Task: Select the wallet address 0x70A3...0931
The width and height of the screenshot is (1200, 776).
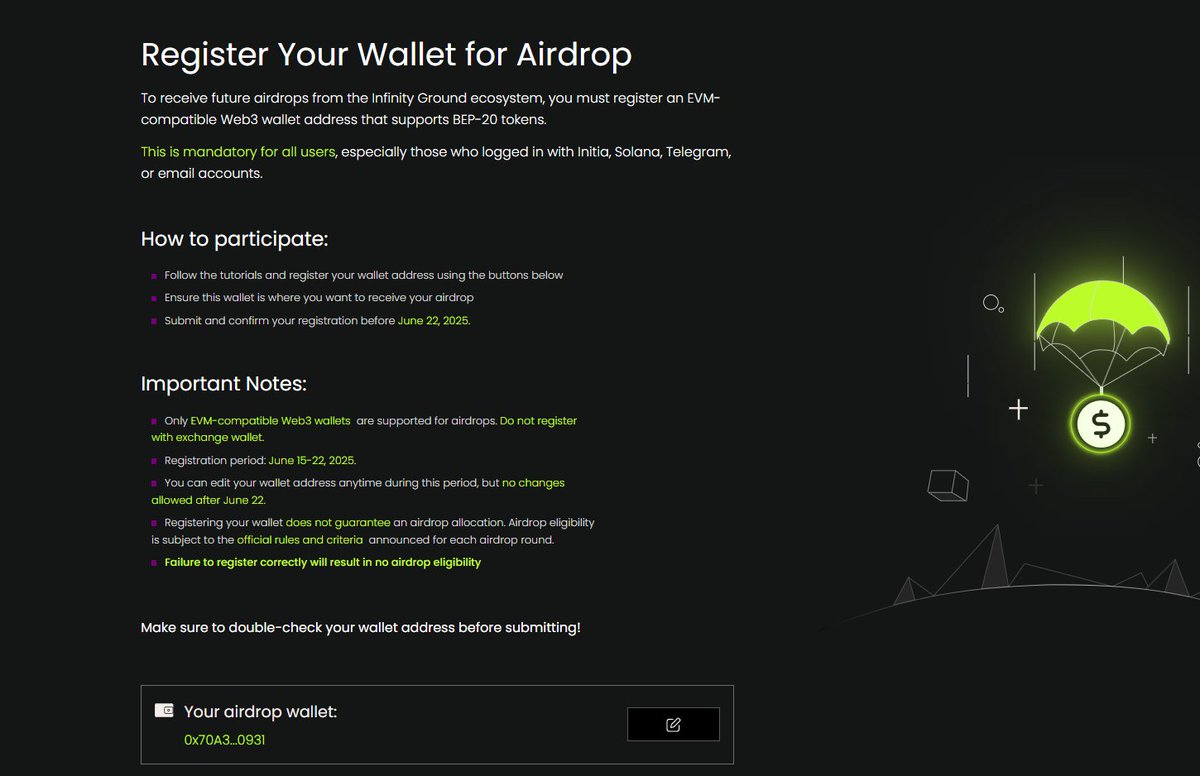Action: pyautogui.click(x=224, y=740)
